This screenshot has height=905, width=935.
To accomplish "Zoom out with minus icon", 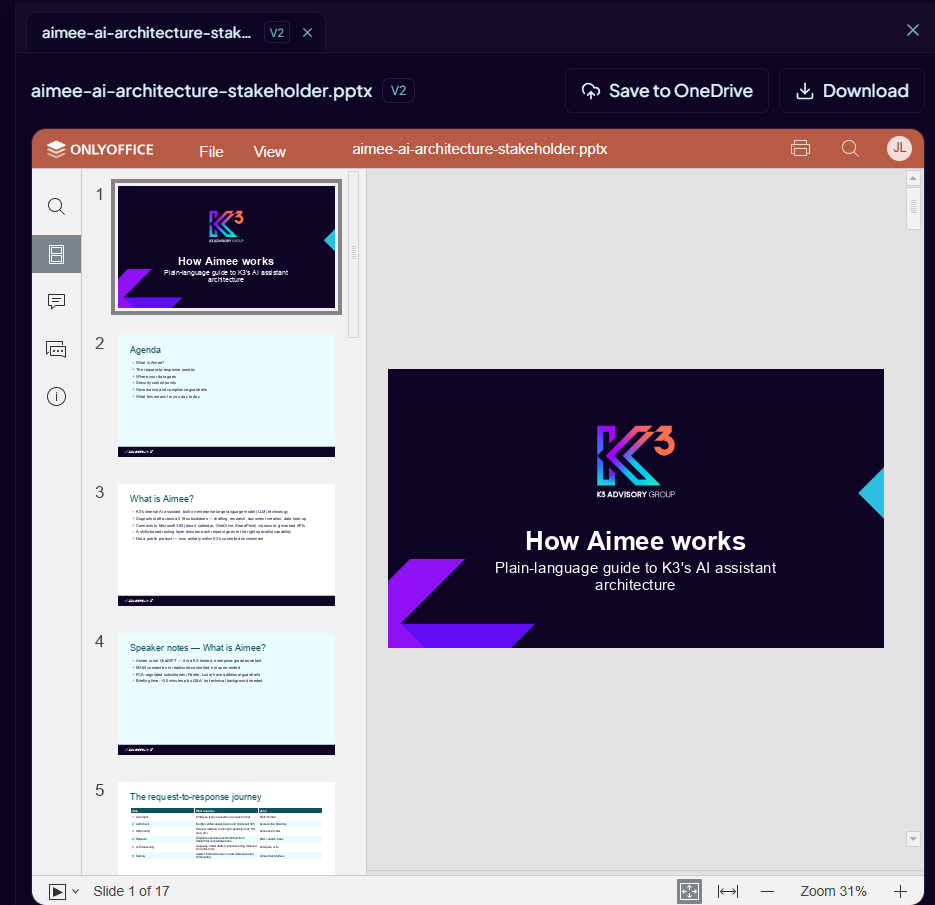I will click(767, 891).
